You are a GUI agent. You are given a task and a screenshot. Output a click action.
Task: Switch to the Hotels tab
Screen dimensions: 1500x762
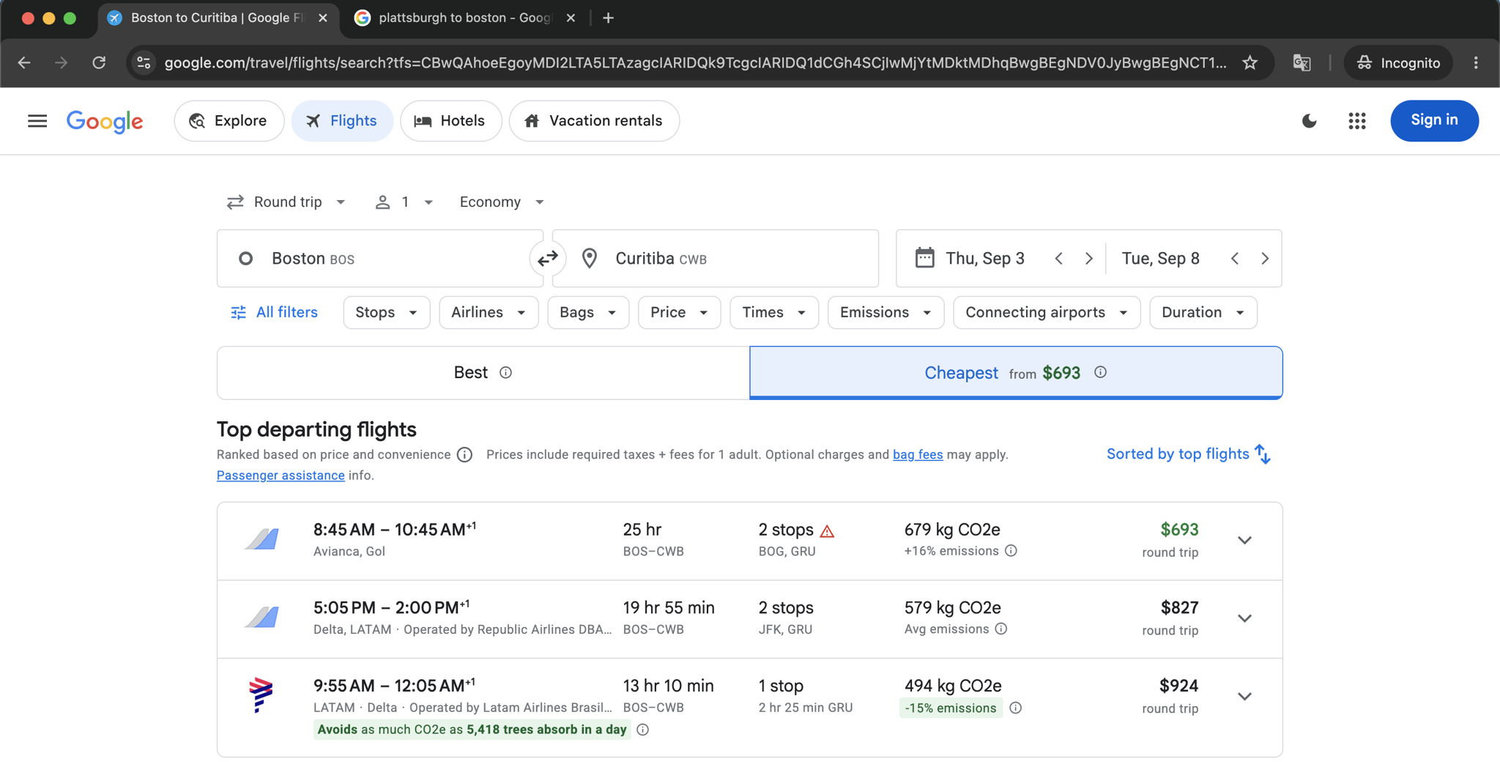click(450, 121)
